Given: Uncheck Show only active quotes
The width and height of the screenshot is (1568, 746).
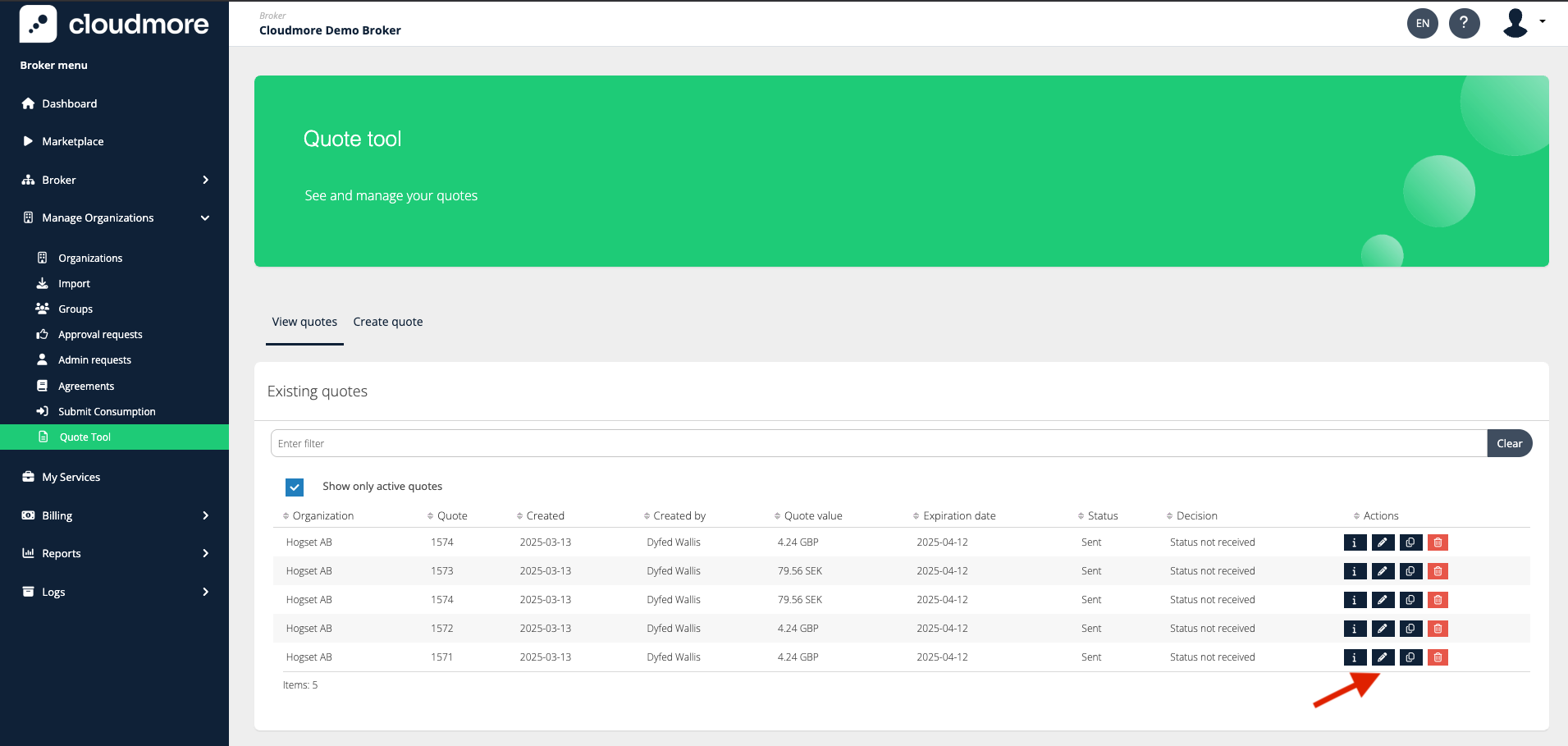Looking at the screenshot, I should (295, 487).
